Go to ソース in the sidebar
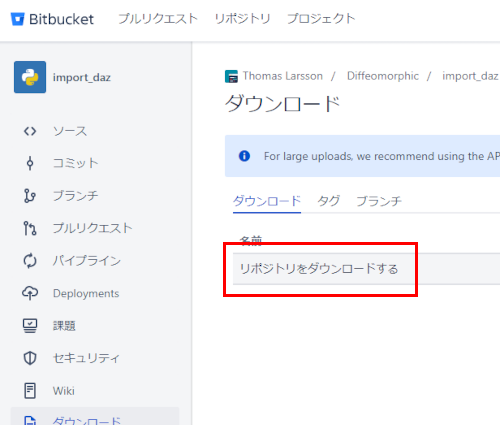Screen dimensions: 500x425 [70, 131]
